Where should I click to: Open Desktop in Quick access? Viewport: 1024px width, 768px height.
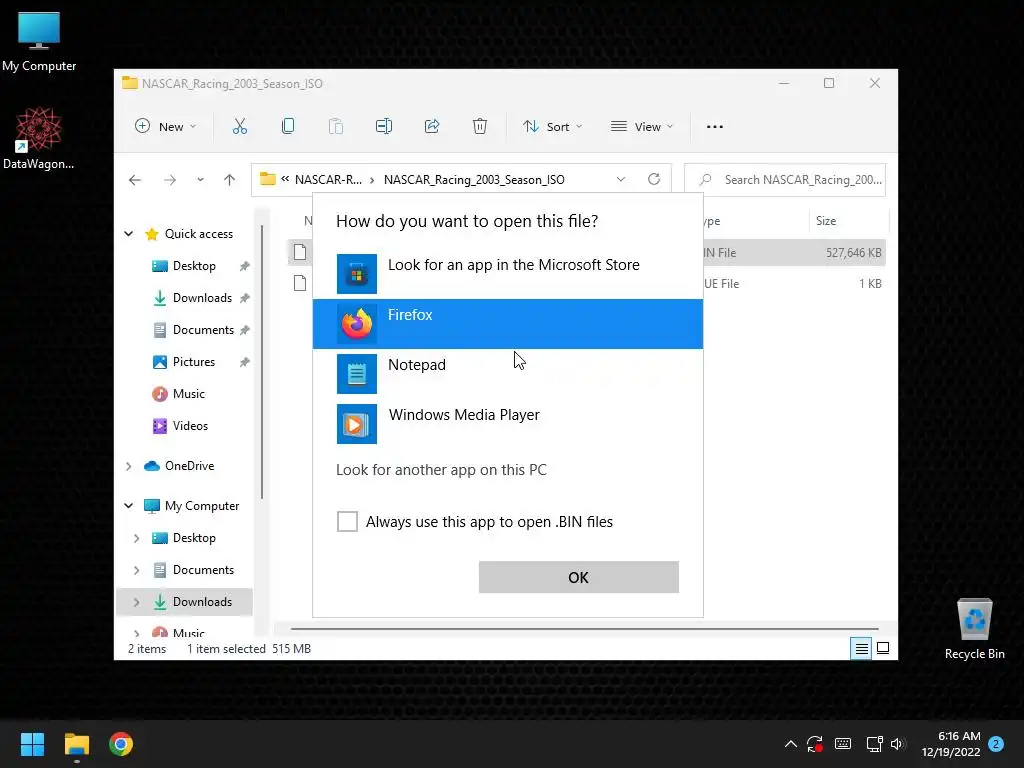tap(194, 266)
